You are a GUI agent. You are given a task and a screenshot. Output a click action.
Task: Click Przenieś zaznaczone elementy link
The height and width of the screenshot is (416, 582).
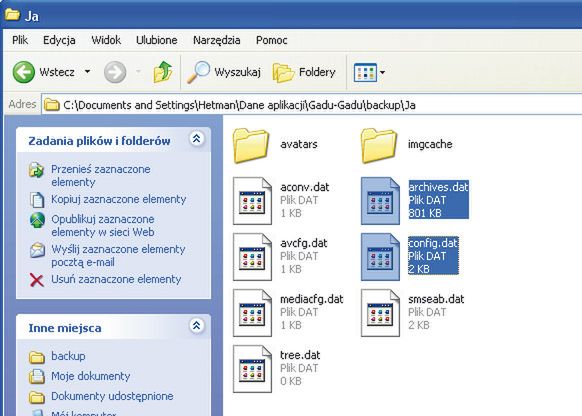click(101, 176)
